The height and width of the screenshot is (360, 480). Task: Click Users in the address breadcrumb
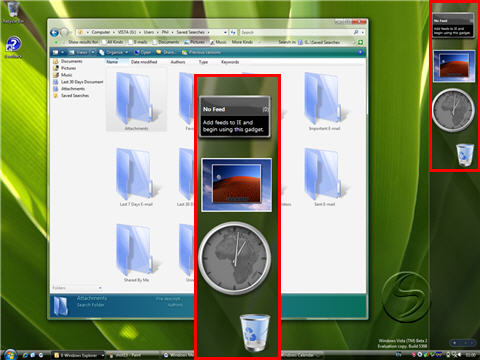click(149, 32)
